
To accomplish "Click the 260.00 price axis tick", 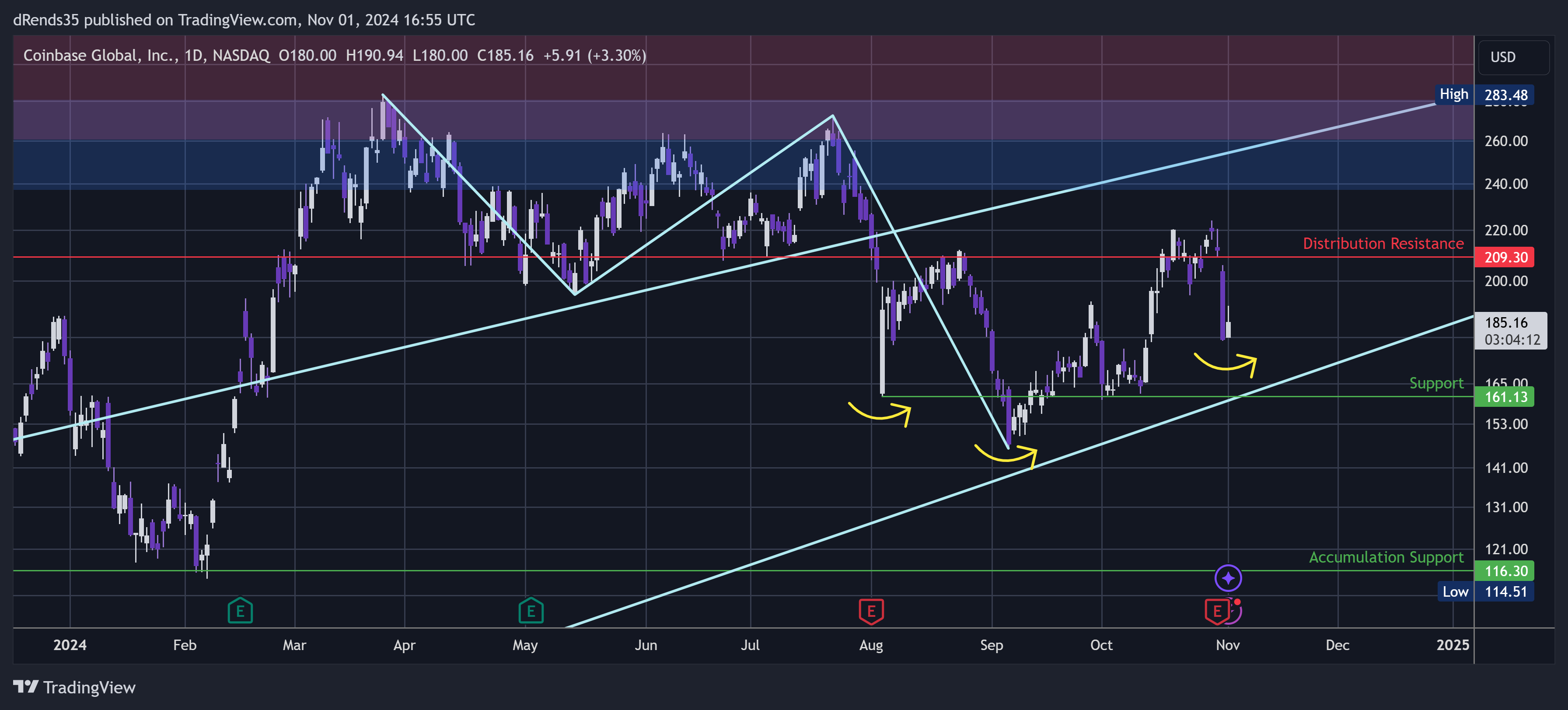I will [1506, 141].
